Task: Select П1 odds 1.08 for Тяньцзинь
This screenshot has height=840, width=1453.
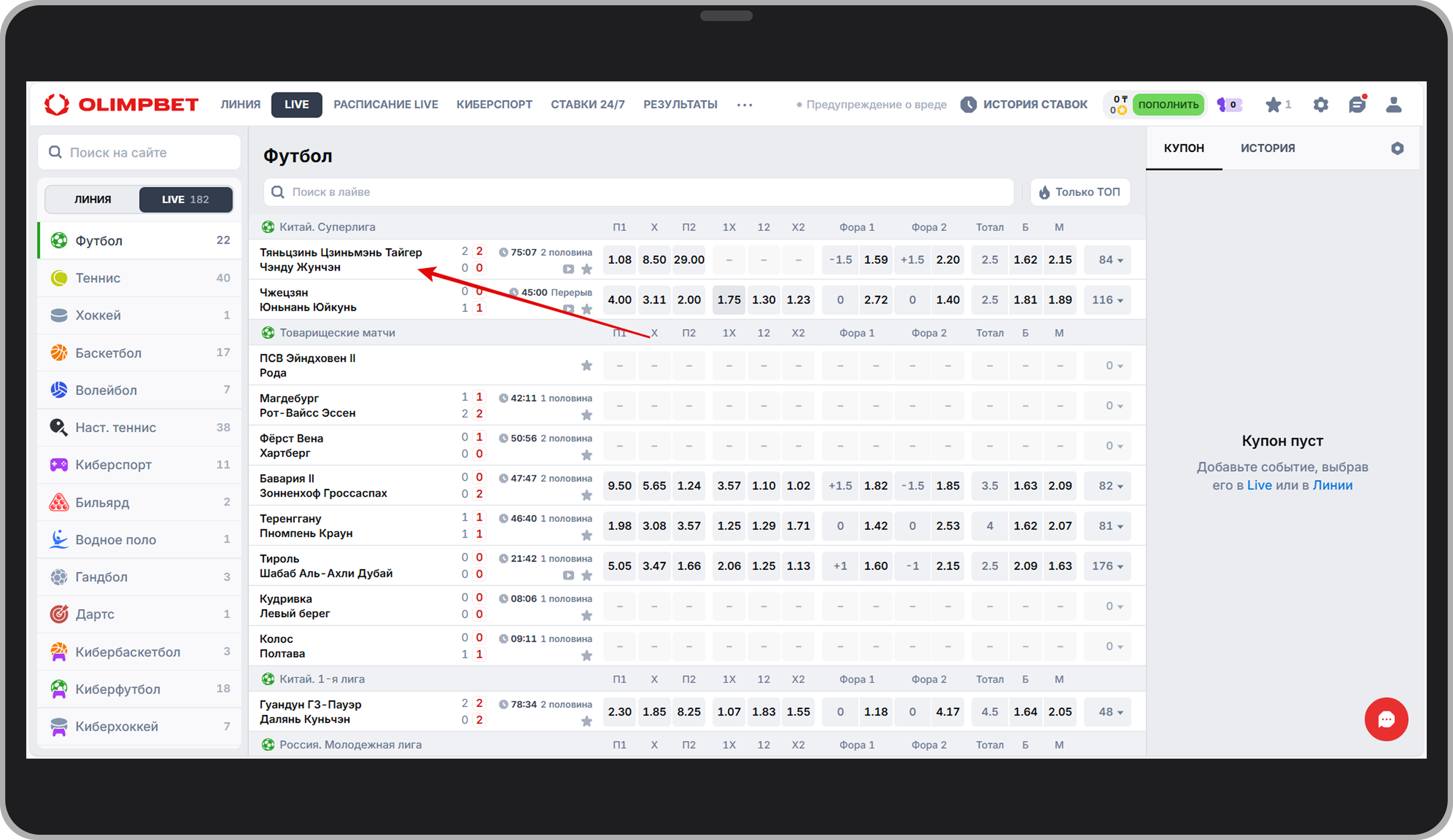Action: point(619,259)
